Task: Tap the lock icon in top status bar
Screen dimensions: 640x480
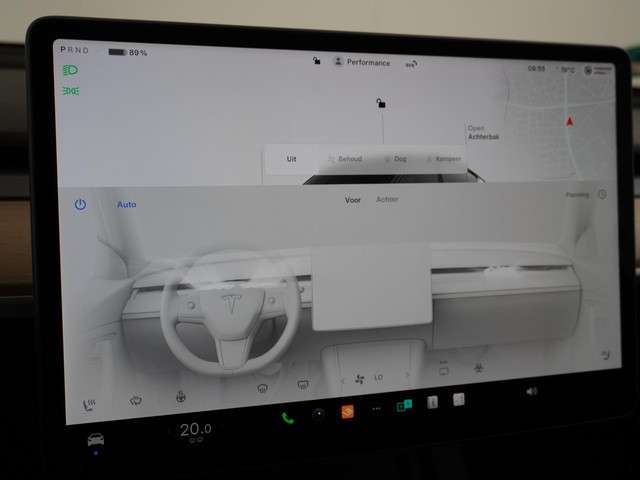Action: [316, 61]
